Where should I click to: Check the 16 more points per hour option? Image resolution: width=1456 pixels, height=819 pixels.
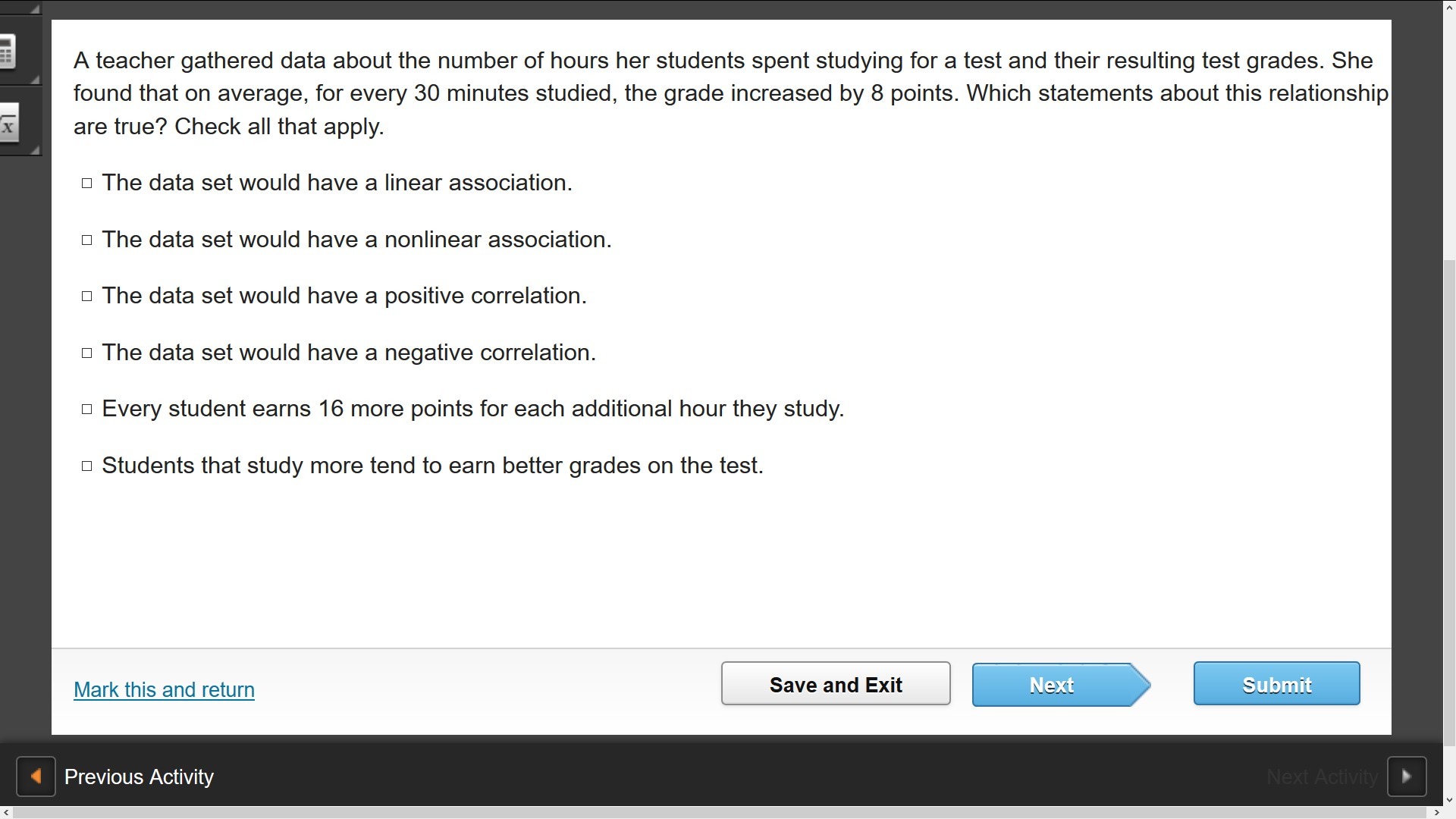pyautogui.click(x=87, y=409)
